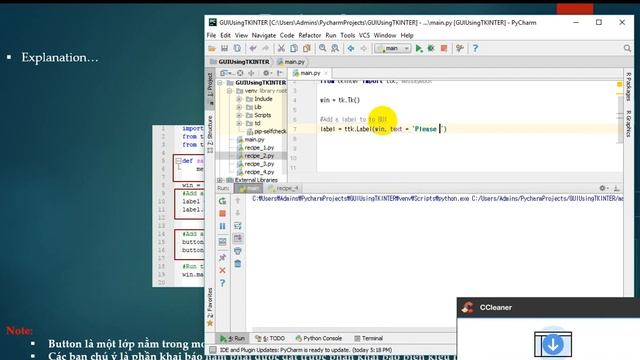Click the Undo arrow icon
The height and width of the screenshot is (360, 640).
[253, 49]
